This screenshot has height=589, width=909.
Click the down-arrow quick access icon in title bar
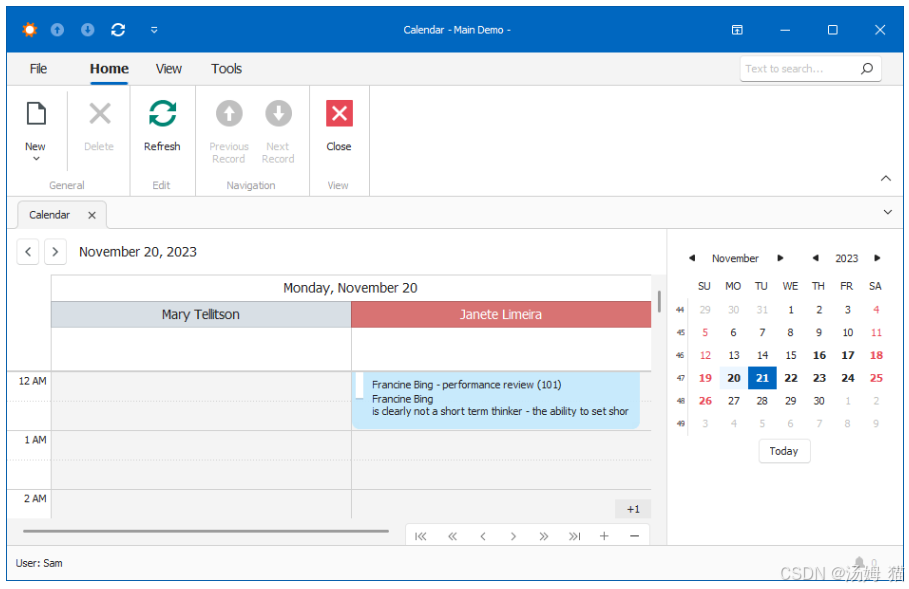(x=88, y=30)
